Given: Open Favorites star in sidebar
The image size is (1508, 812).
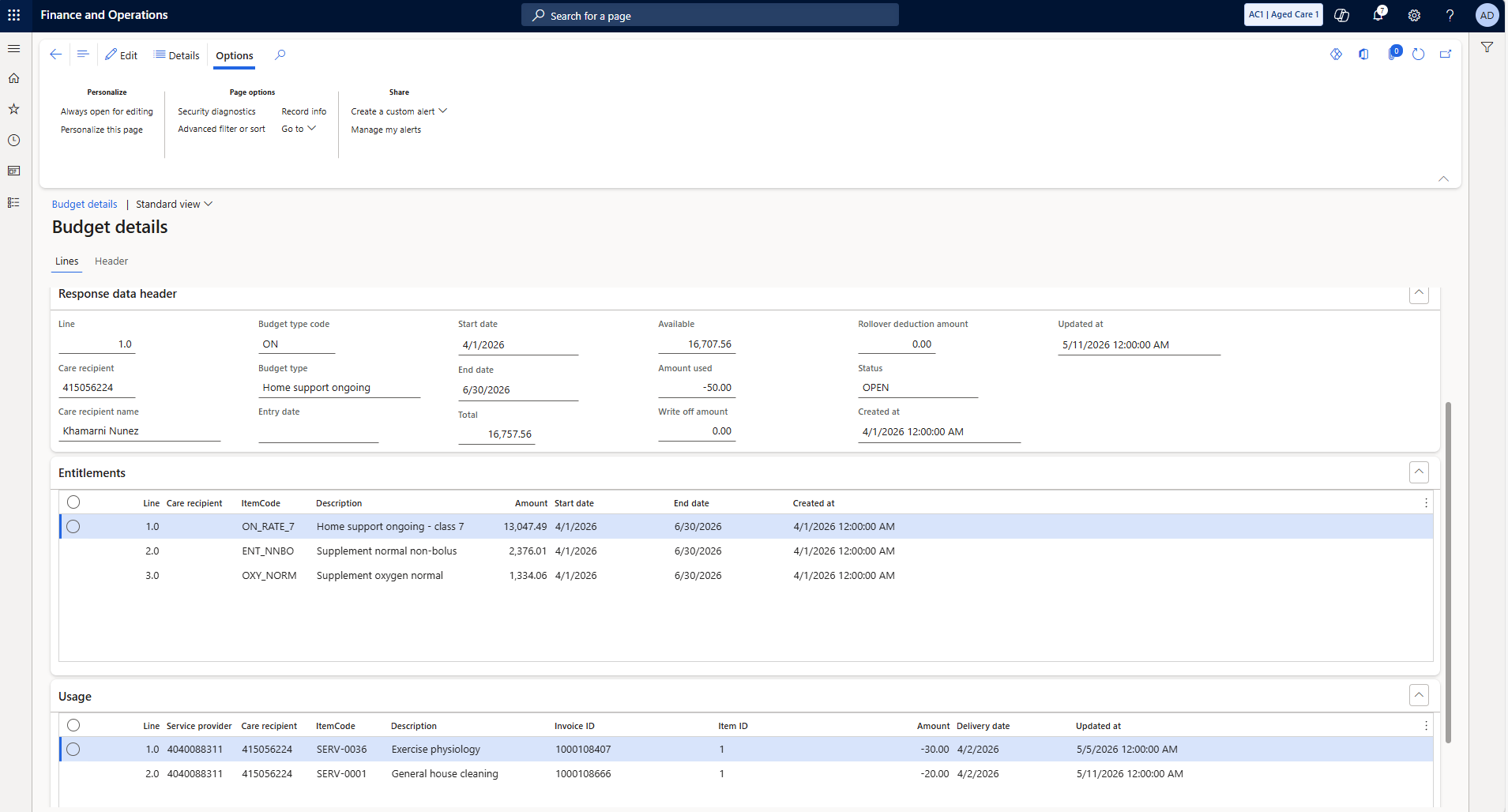Looking at the screenshot, I should click(14, 109).
